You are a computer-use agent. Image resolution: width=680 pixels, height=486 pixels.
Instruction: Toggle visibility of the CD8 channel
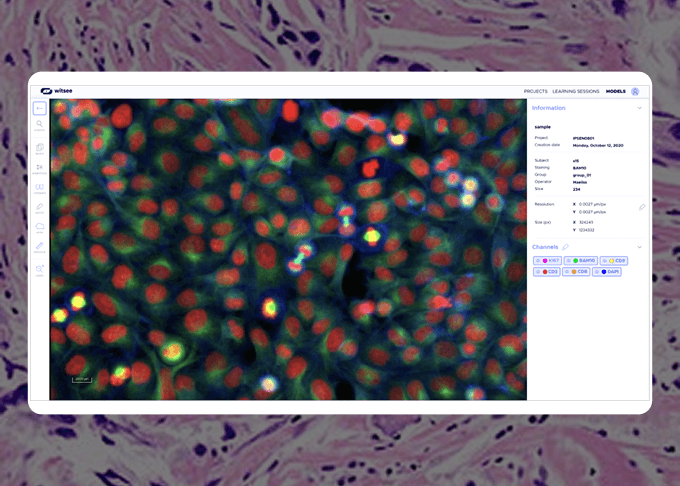567,272
